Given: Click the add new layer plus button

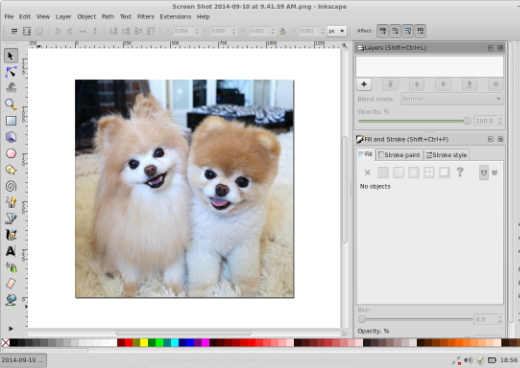Looking at the screenshot, I should click(364, 84).
